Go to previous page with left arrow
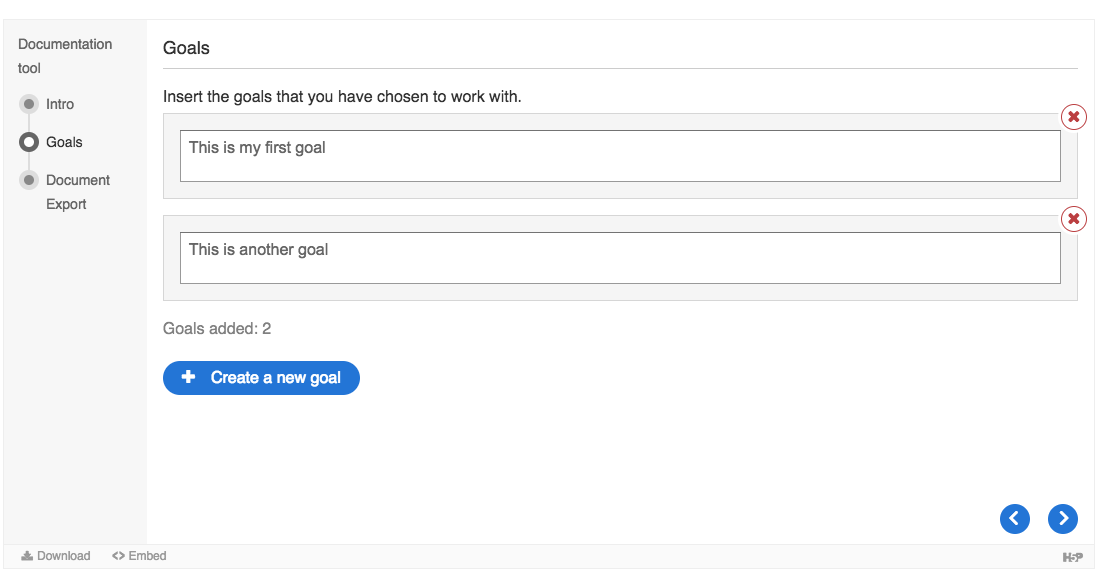The height and width of the screenshot is (583, 1115). click(1014, 518)
